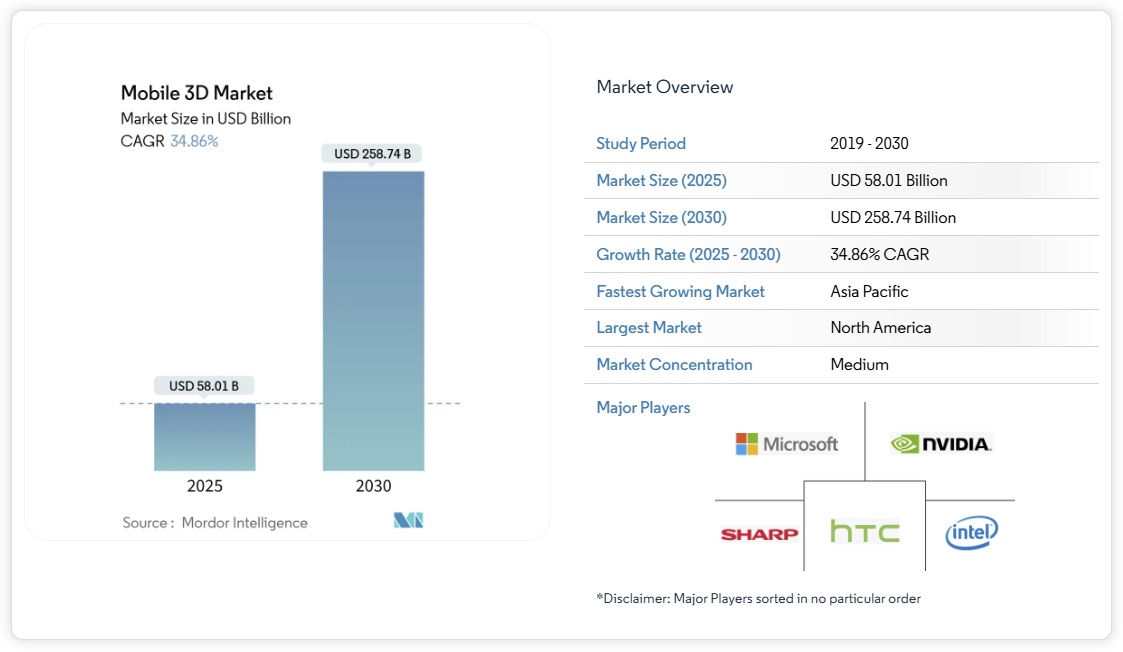Click the Source: Mordor Intelligence text

[x=215, y=522]
